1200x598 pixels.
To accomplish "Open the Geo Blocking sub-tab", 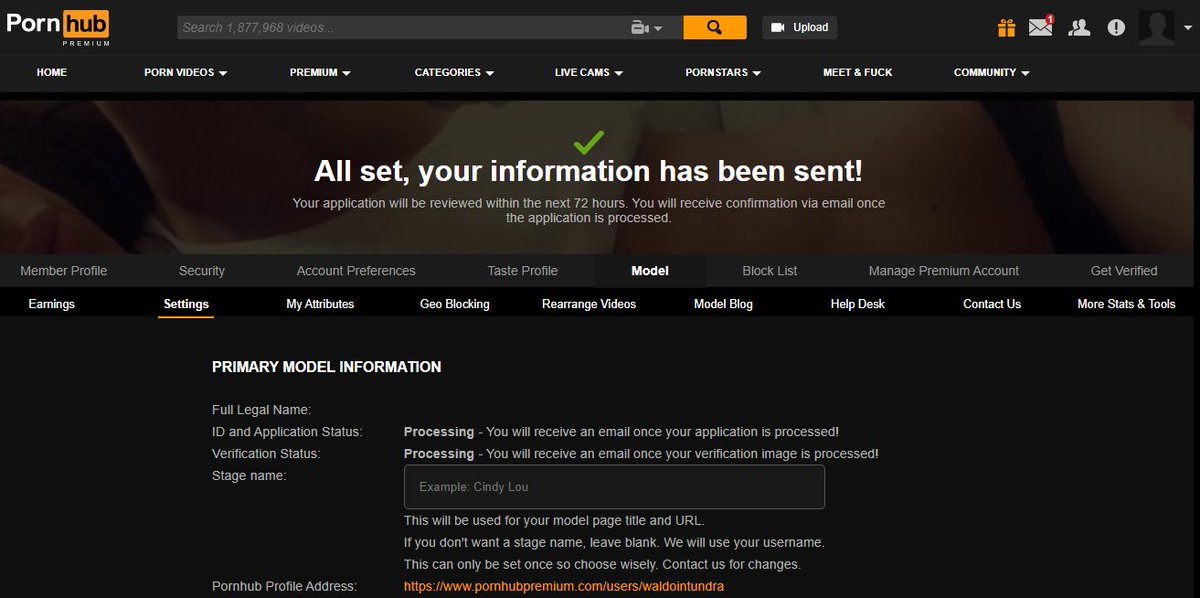I will (455, 304).
